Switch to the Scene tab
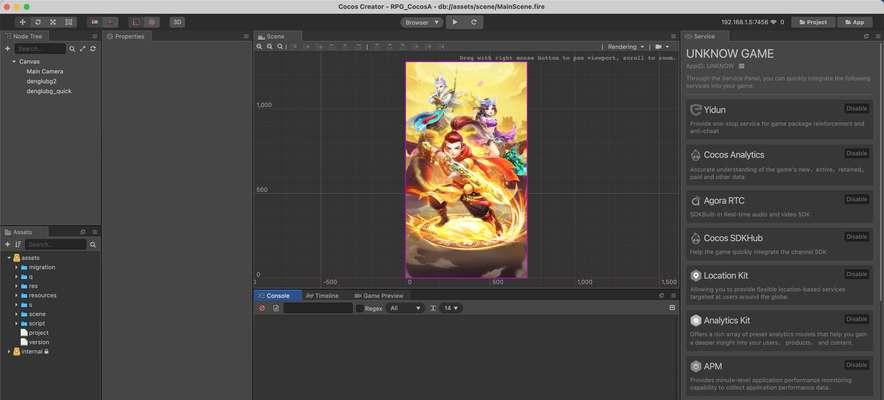This screenshot has height=400, width=884. (x=275, y=36)
